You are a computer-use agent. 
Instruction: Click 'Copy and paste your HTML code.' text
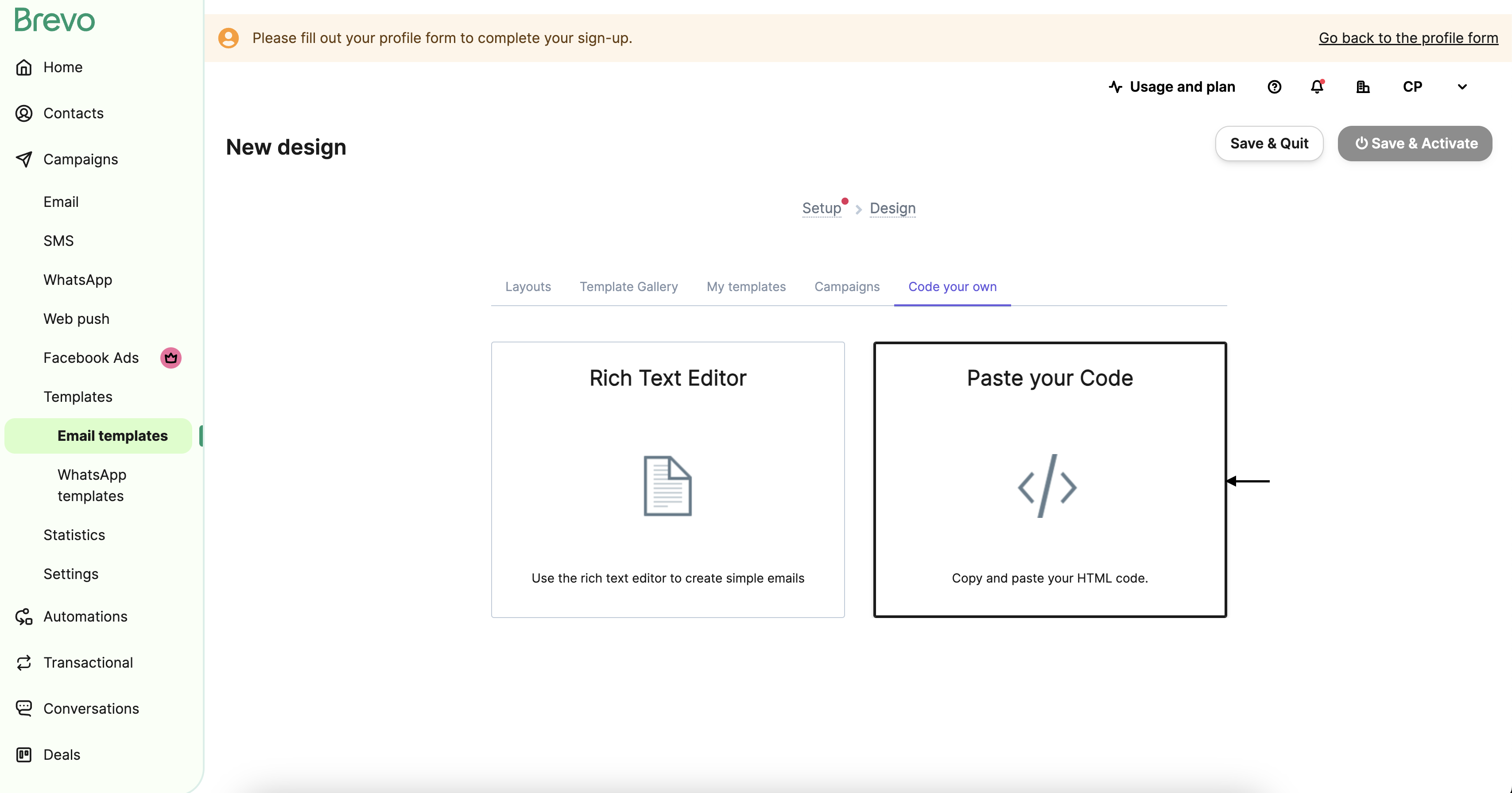pyautogui.click(x=1050, y=578)
